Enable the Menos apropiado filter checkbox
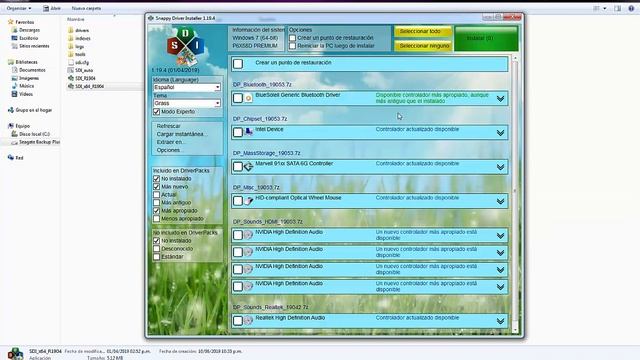This screenshot has height=360, width=640. (156, 219)
